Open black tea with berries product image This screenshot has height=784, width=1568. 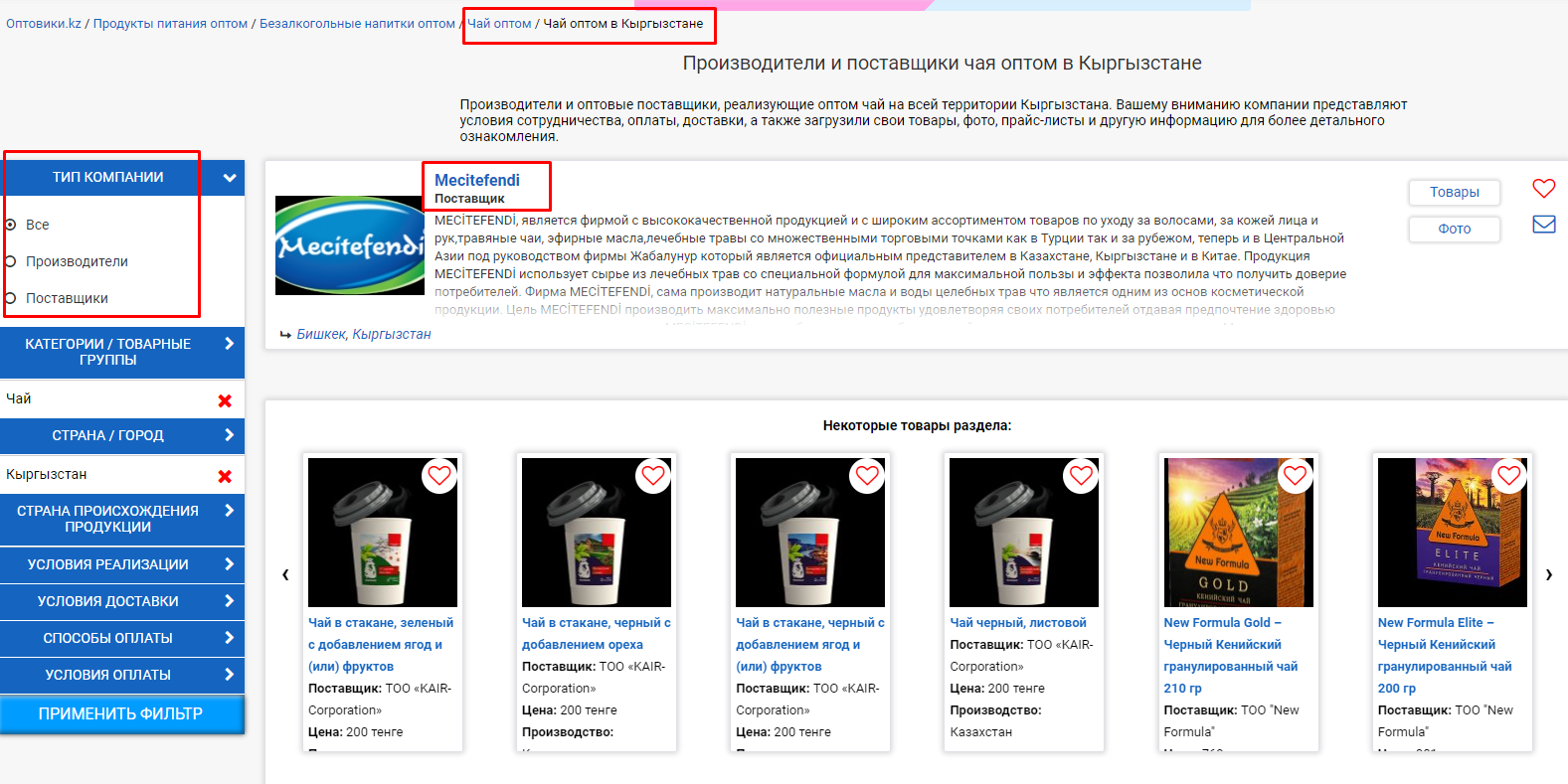click(x=810, y=533)
